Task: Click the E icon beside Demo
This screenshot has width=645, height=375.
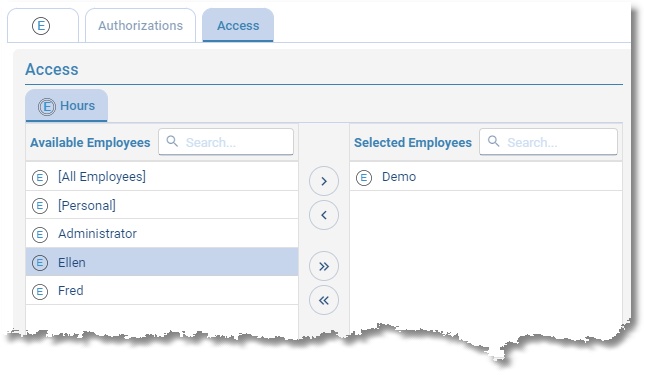Action: point(364,178)
